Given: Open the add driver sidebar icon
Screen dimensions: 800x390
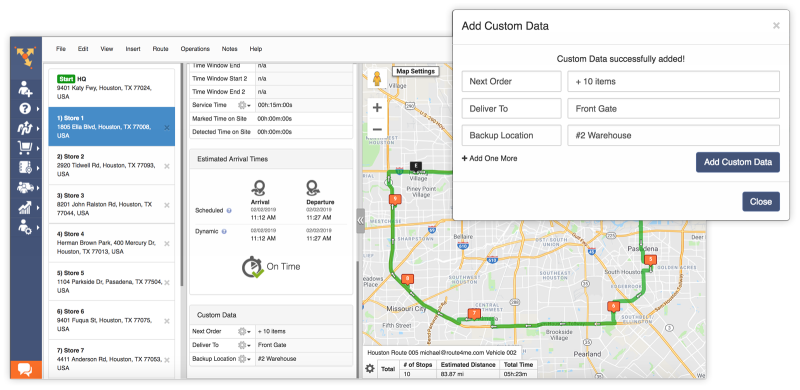Looking at the screenshot, I should 25,88.
